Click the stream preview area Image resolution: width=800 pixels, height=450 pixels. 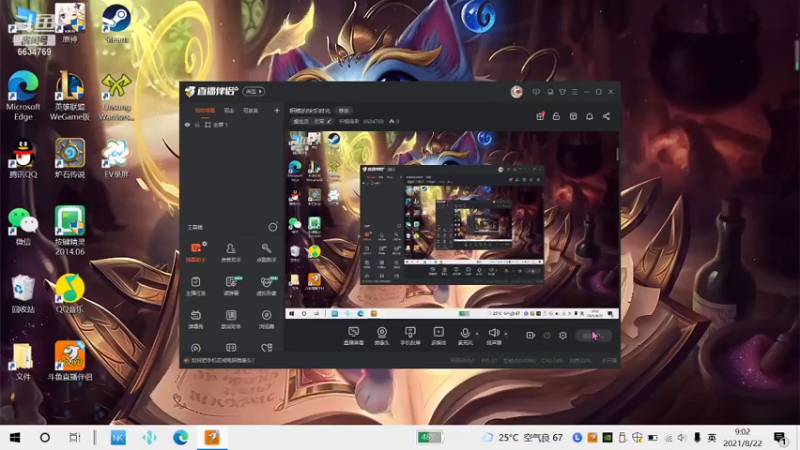[x=452, y=225]
